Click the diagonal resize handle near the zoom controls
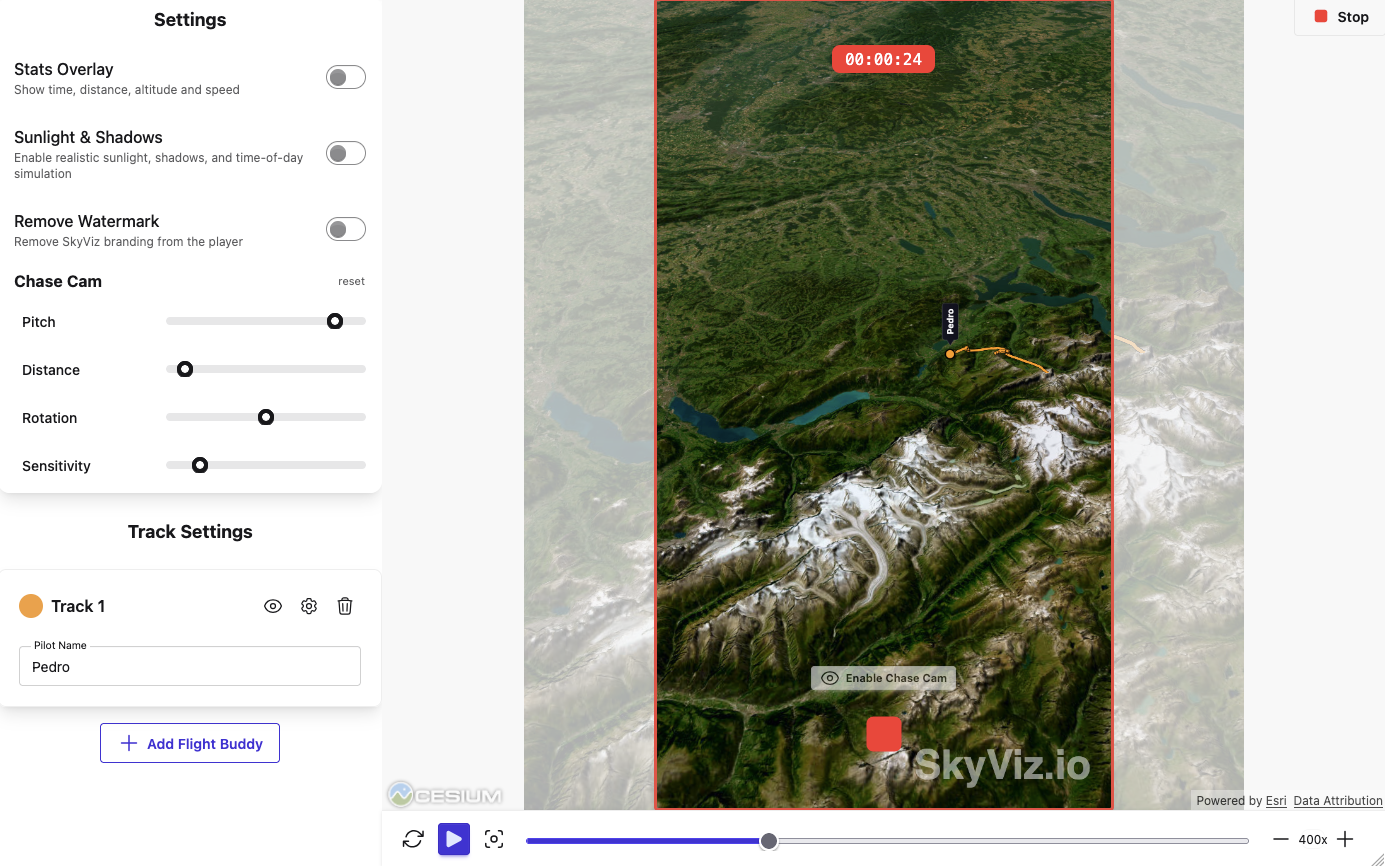This screenshot has width=1385, height=866. tap(1376, 856)
